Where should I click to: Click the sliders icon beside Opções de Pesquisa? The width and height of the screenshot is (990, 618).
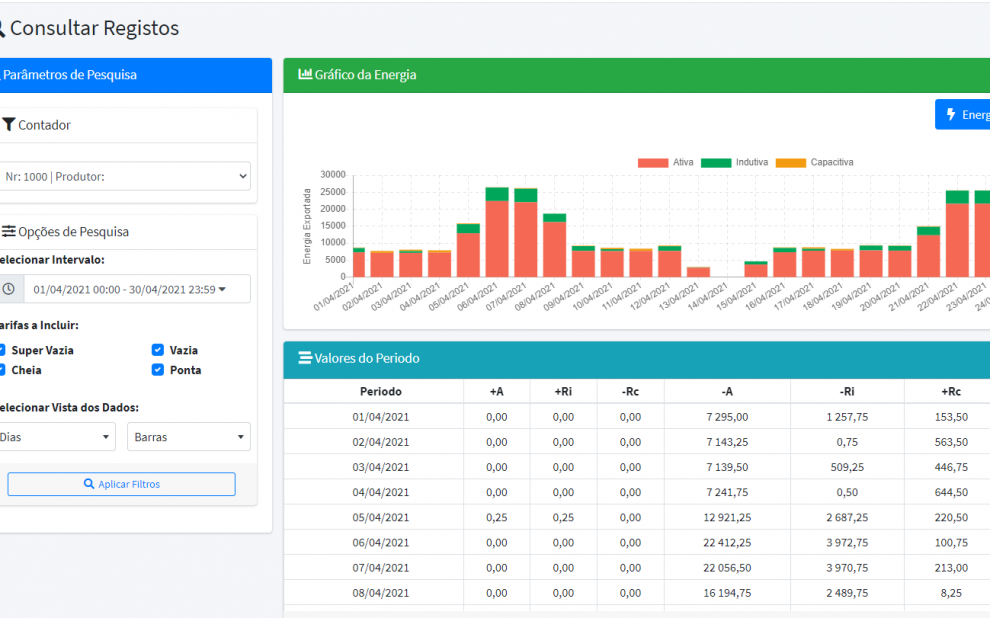[8, 232]
